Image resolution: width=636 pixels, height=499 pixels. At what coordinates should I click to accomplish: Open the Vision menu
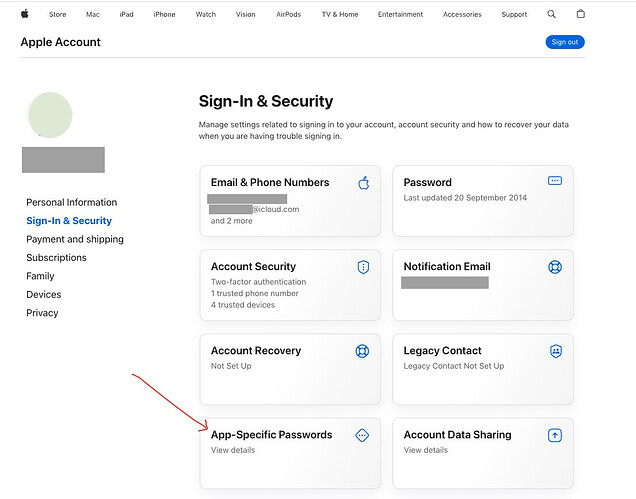[x=245, y=14]
